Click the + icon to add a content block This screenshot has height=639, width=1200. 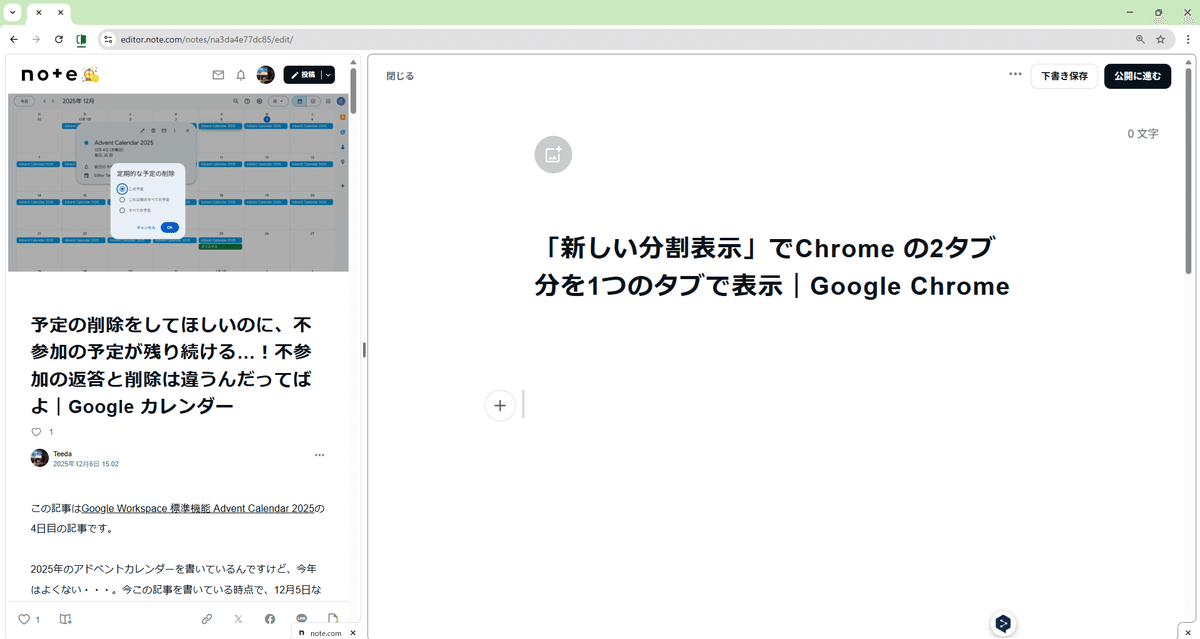tap(500, 405)
